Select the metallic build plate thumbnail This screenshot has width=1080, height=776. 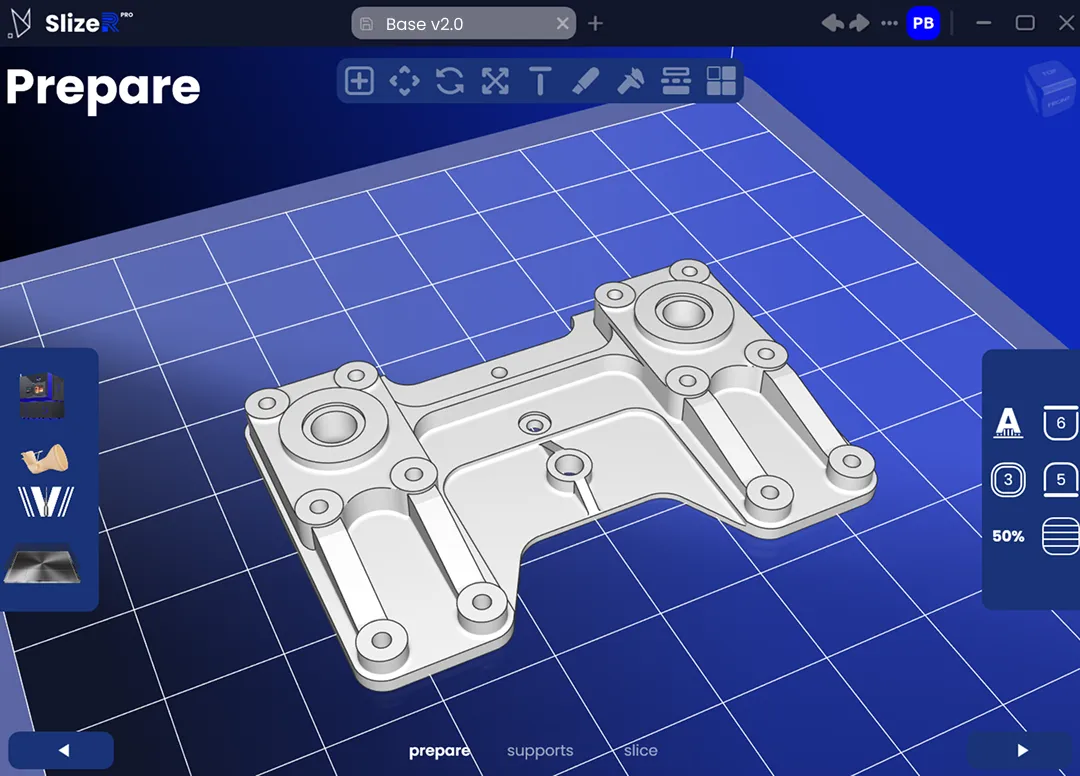42,565
